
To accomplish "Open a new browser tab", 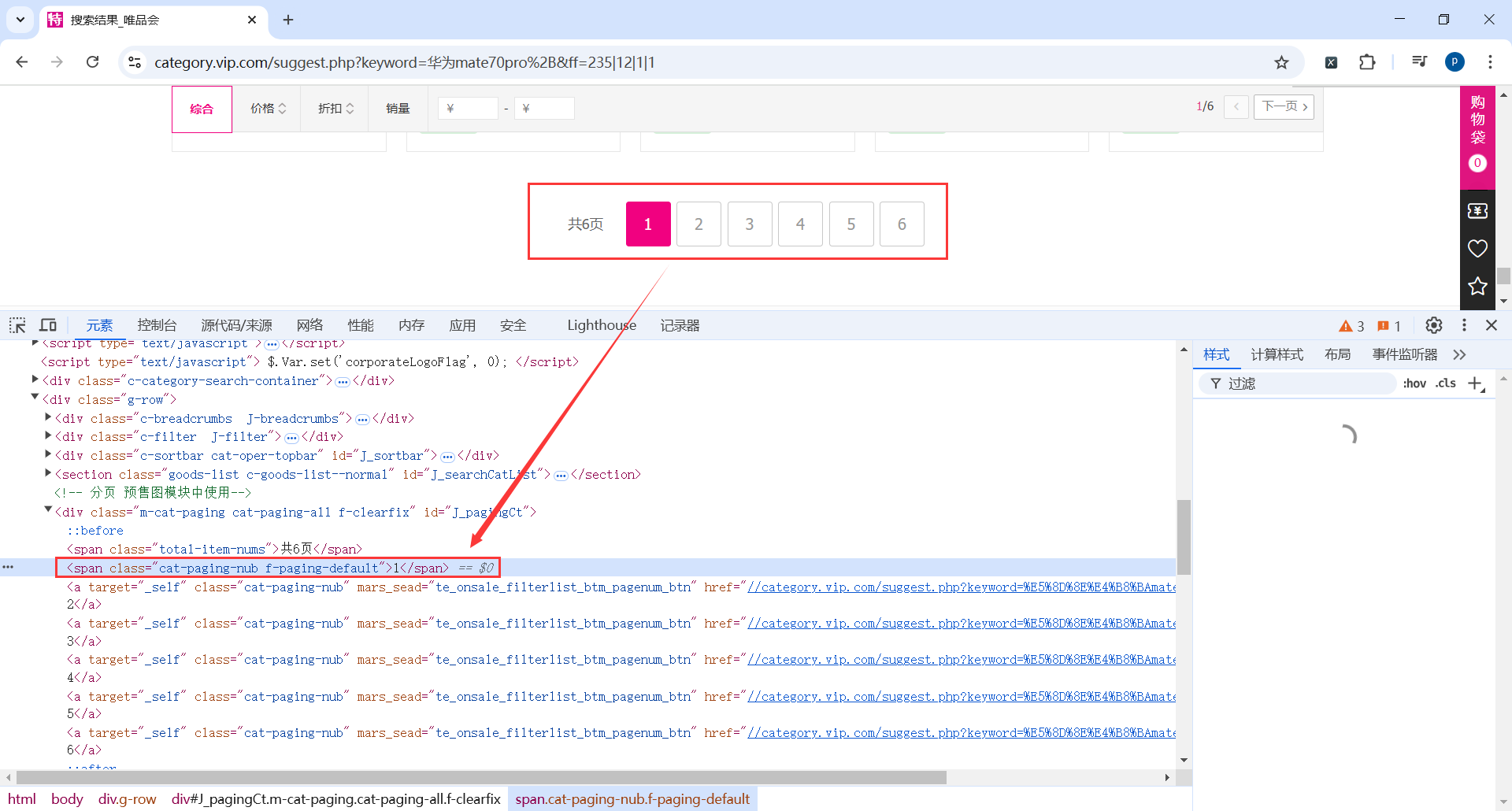I will point(288,20).
